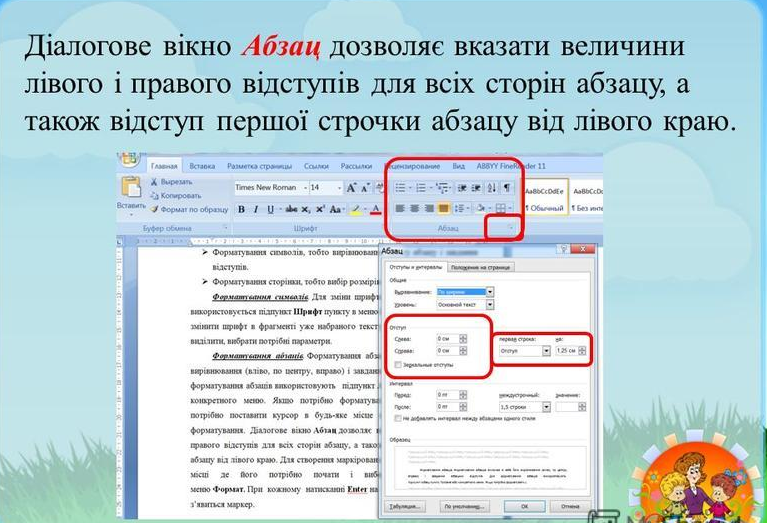767x523 pixels.
Task: Toggle the show paragraph marks ¶ icon
Action: tap(507, 188)
